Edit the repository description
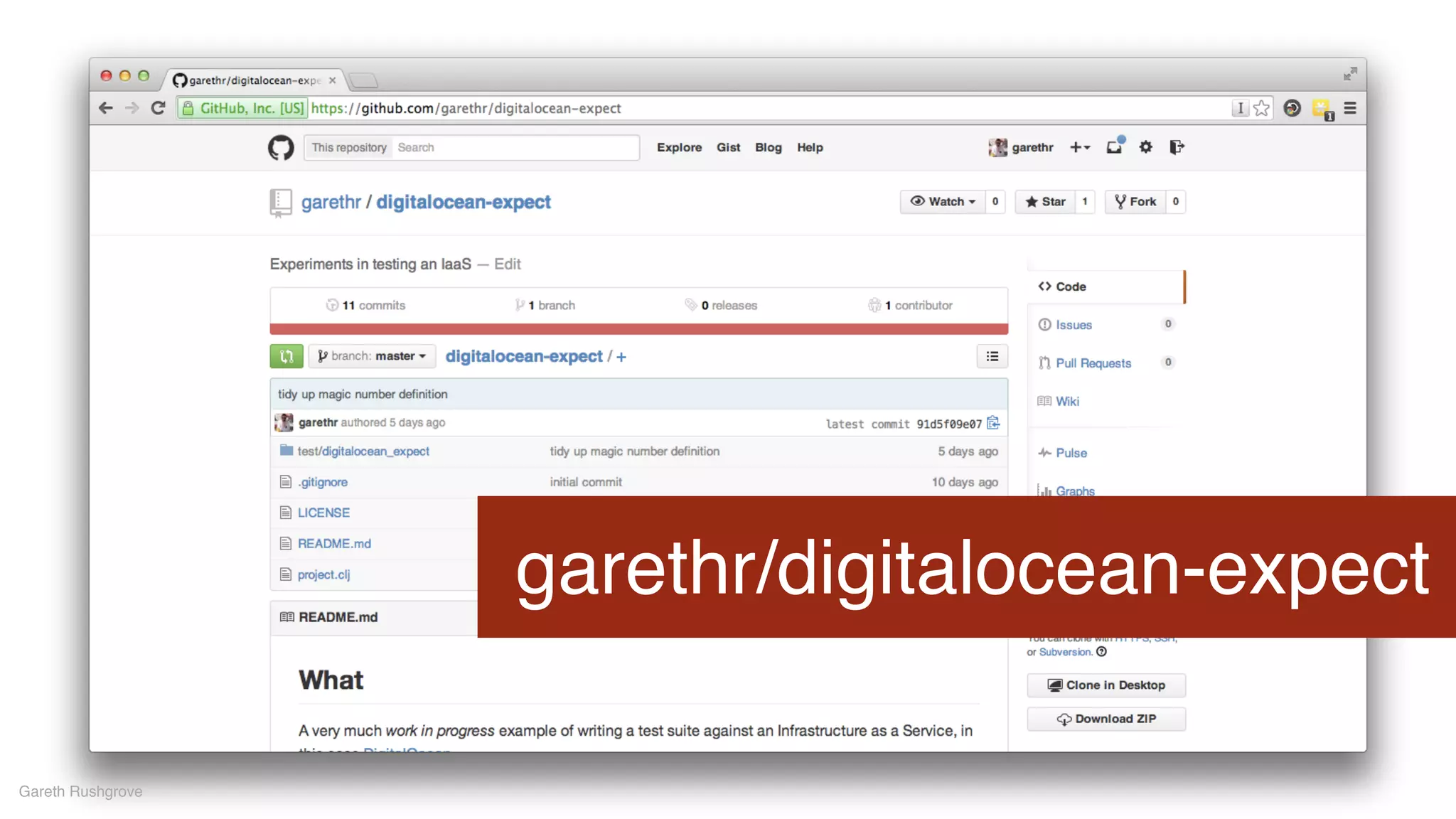Image resolution: width=1456 pixels, height=819 pixels. pos(508,264)
